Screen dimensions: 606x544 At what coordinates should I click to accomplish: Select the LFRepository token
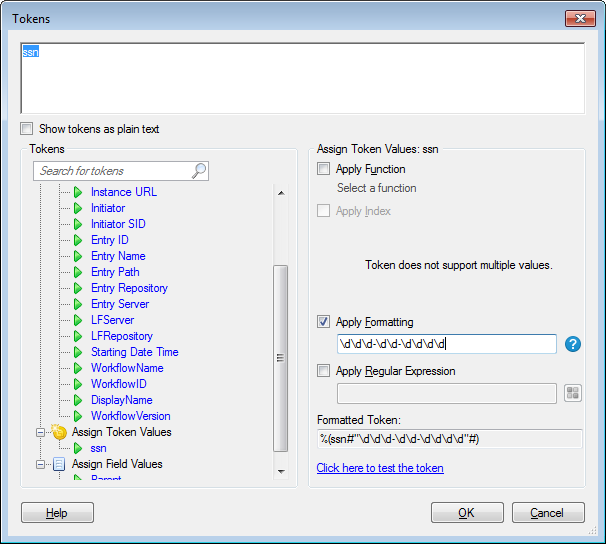[122, 336]
